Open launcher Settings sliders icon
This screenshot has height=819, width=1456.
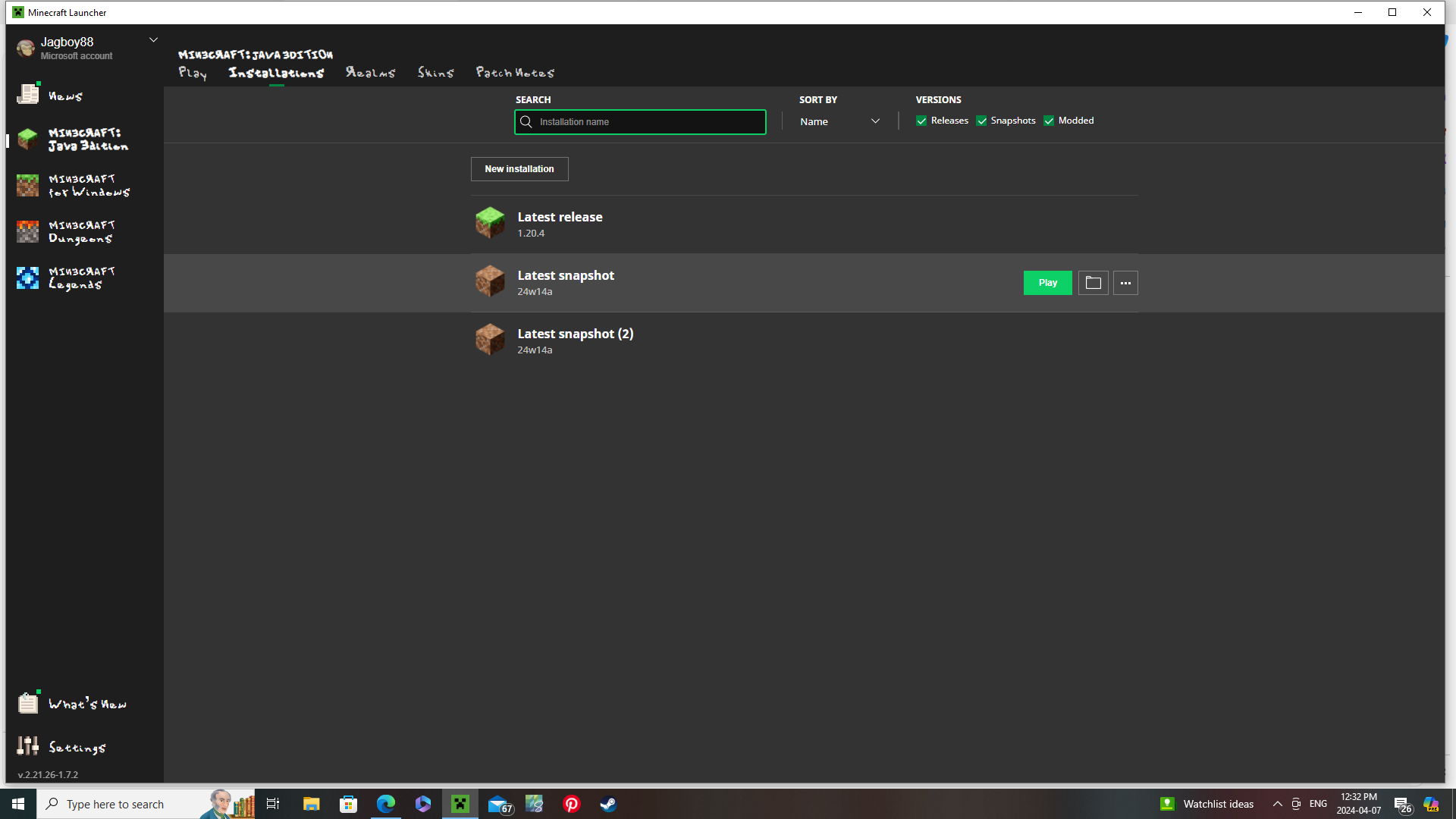pos(28,747)
